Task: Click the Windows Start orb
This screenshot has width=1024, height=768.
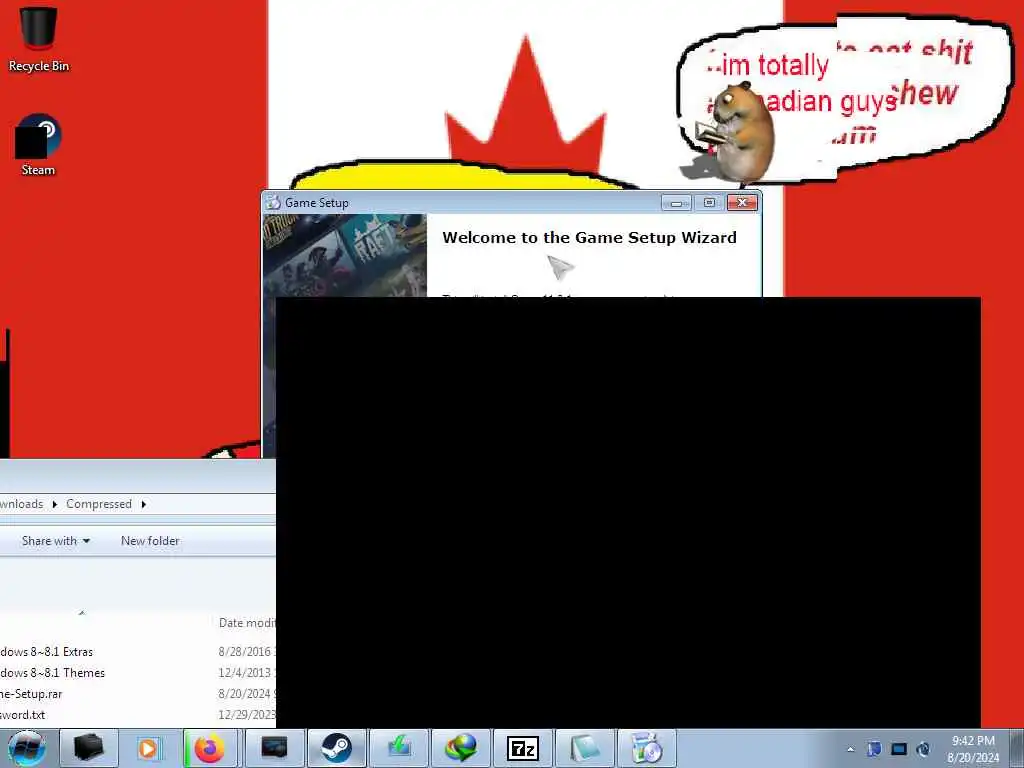Action: [x=27, y=748]
